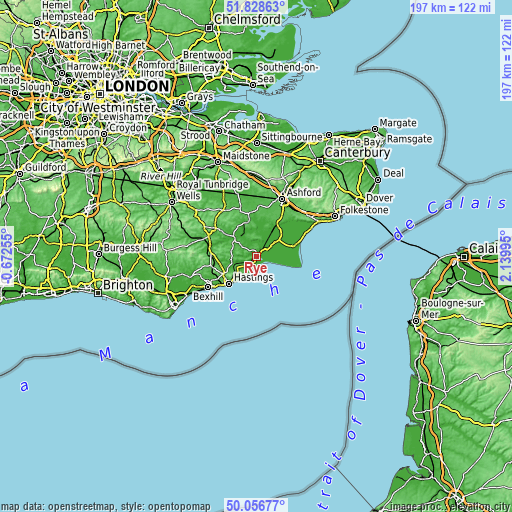Click the Ramsgate label
The width and height of the screenshot is (512, 512).
pos(410,139)
